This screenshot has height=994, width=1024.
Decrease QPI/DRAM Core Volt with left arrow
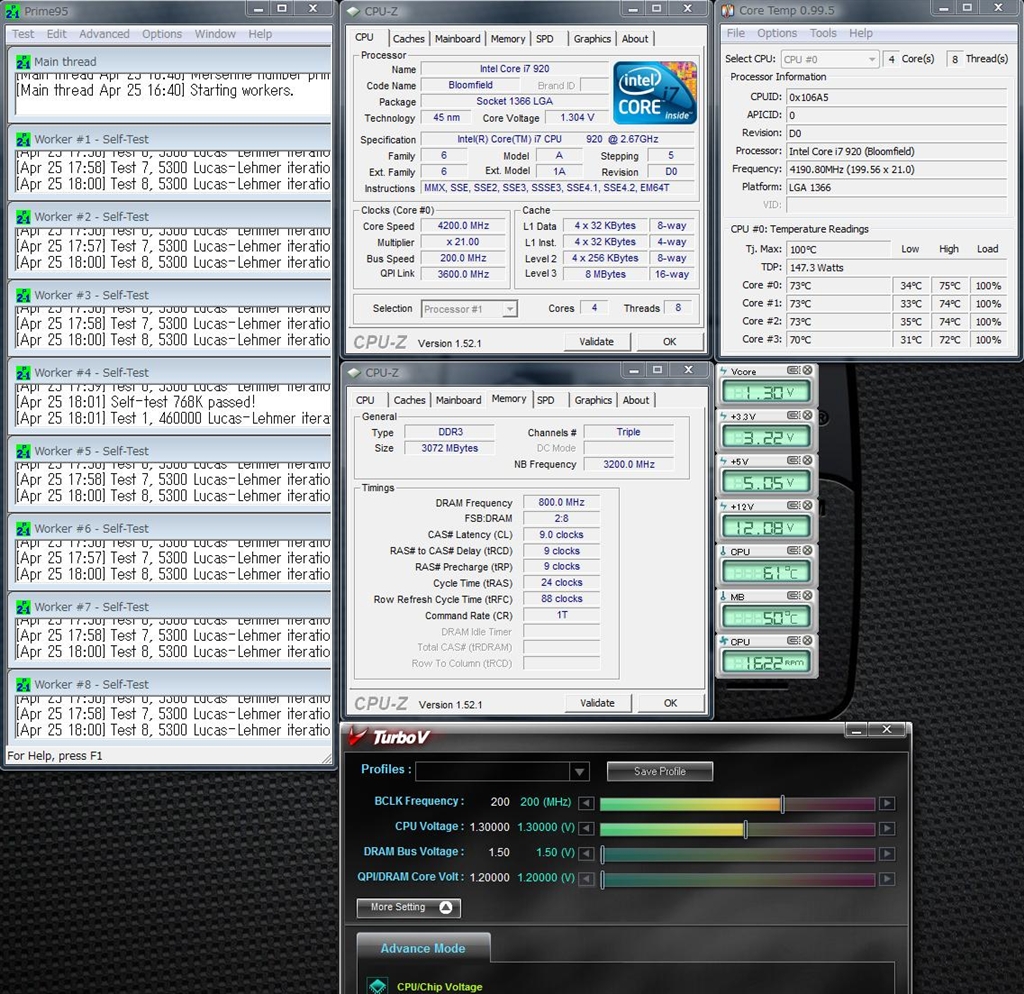click(587, 879)
